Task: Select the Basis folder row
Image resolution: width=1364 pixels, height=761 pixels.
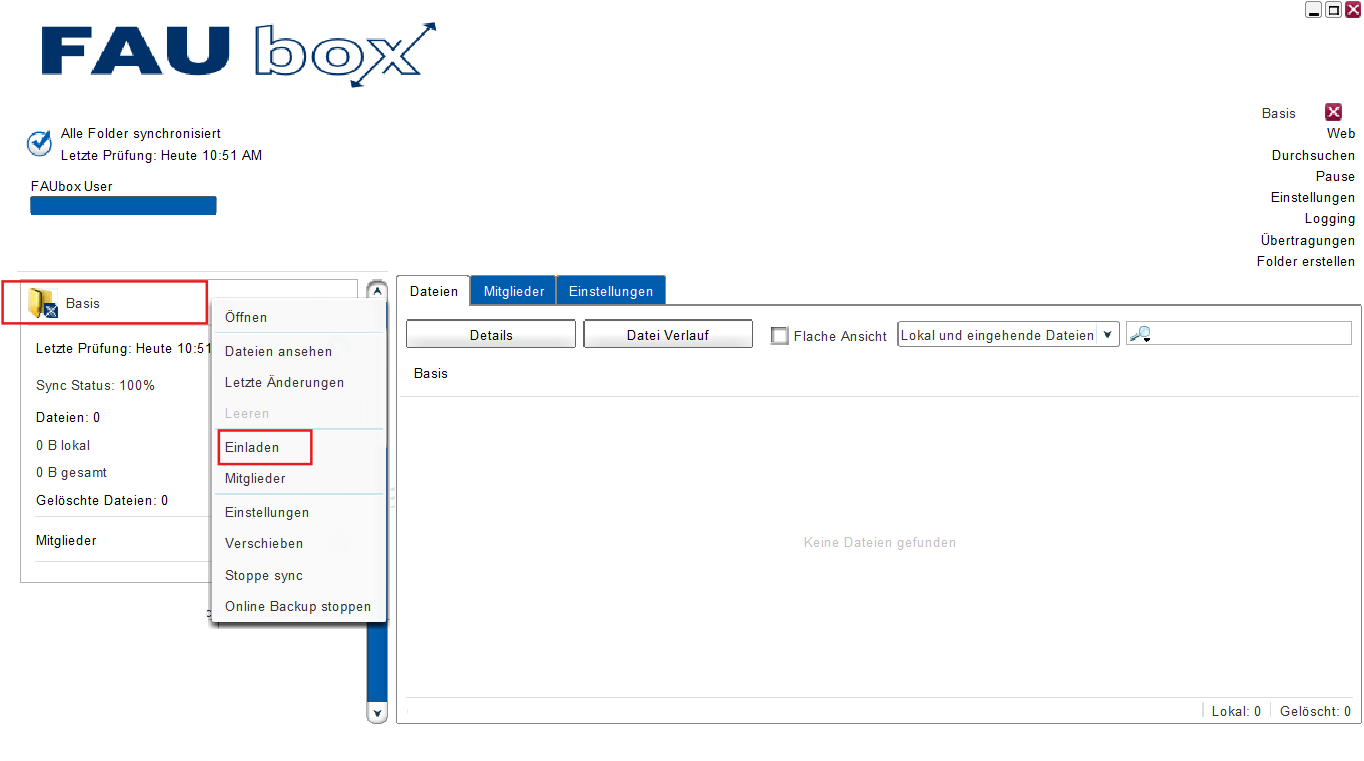Action: [x=104, y=303]
